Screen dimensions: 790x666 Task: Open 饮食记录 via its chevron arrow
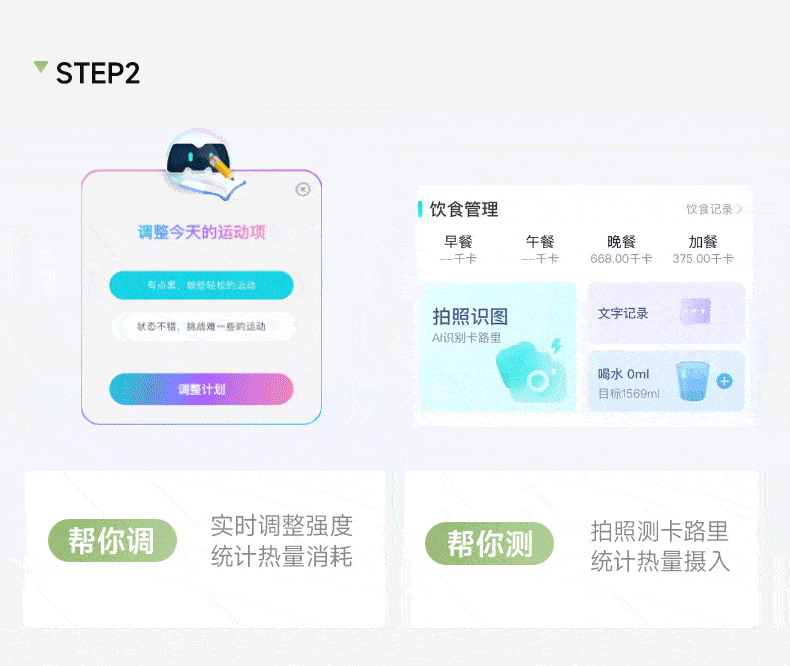tap(739, 209)
